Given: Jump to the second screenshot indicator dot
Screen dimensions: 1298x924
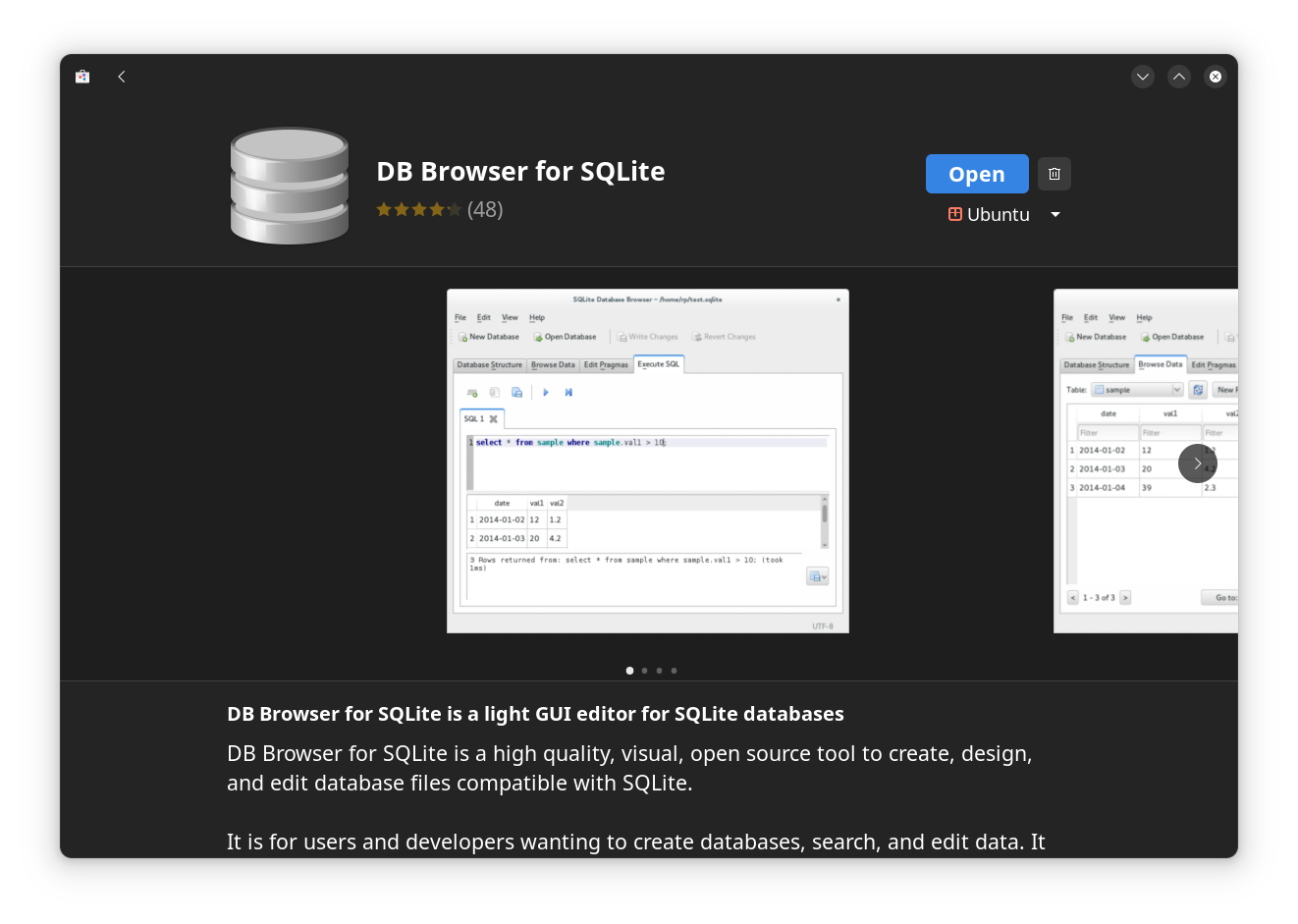Looking at the screenshot, I should tap(644, 671).
